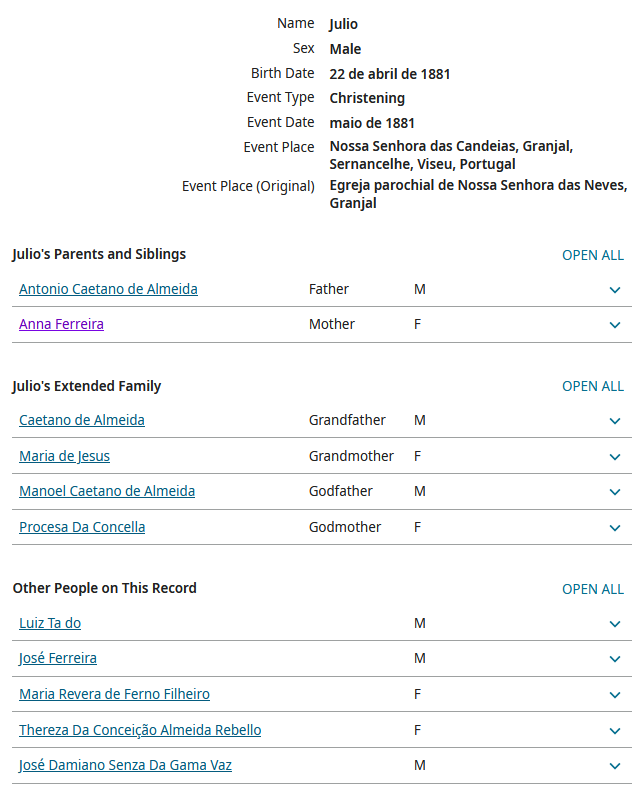Open the Luiz Ta do name link
The image size is (637, 800).
[x=50, y=623]
